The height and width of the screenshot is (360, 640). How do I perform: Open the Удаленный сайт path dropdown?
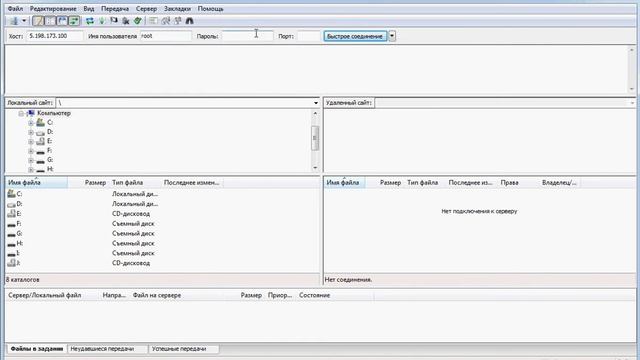pos(632,103)
